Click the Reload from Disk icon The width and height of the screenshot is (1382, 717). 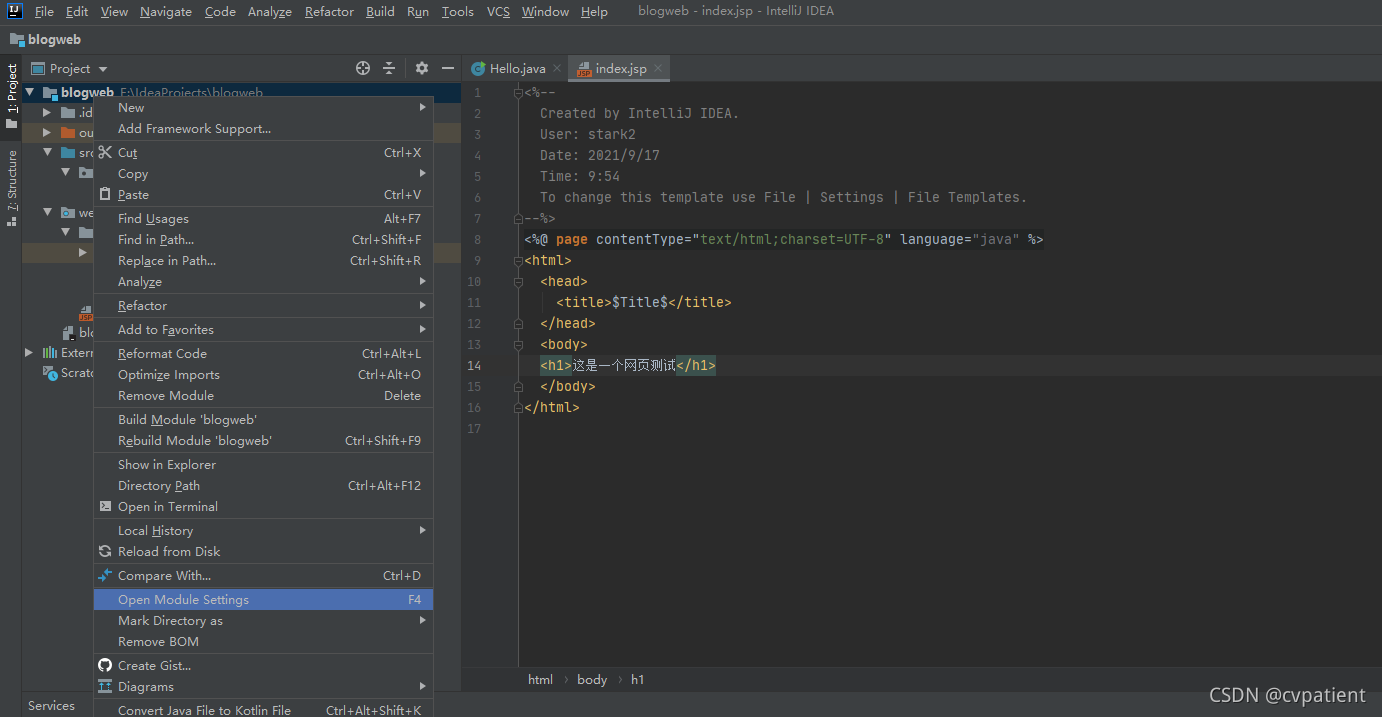point(105,551)
